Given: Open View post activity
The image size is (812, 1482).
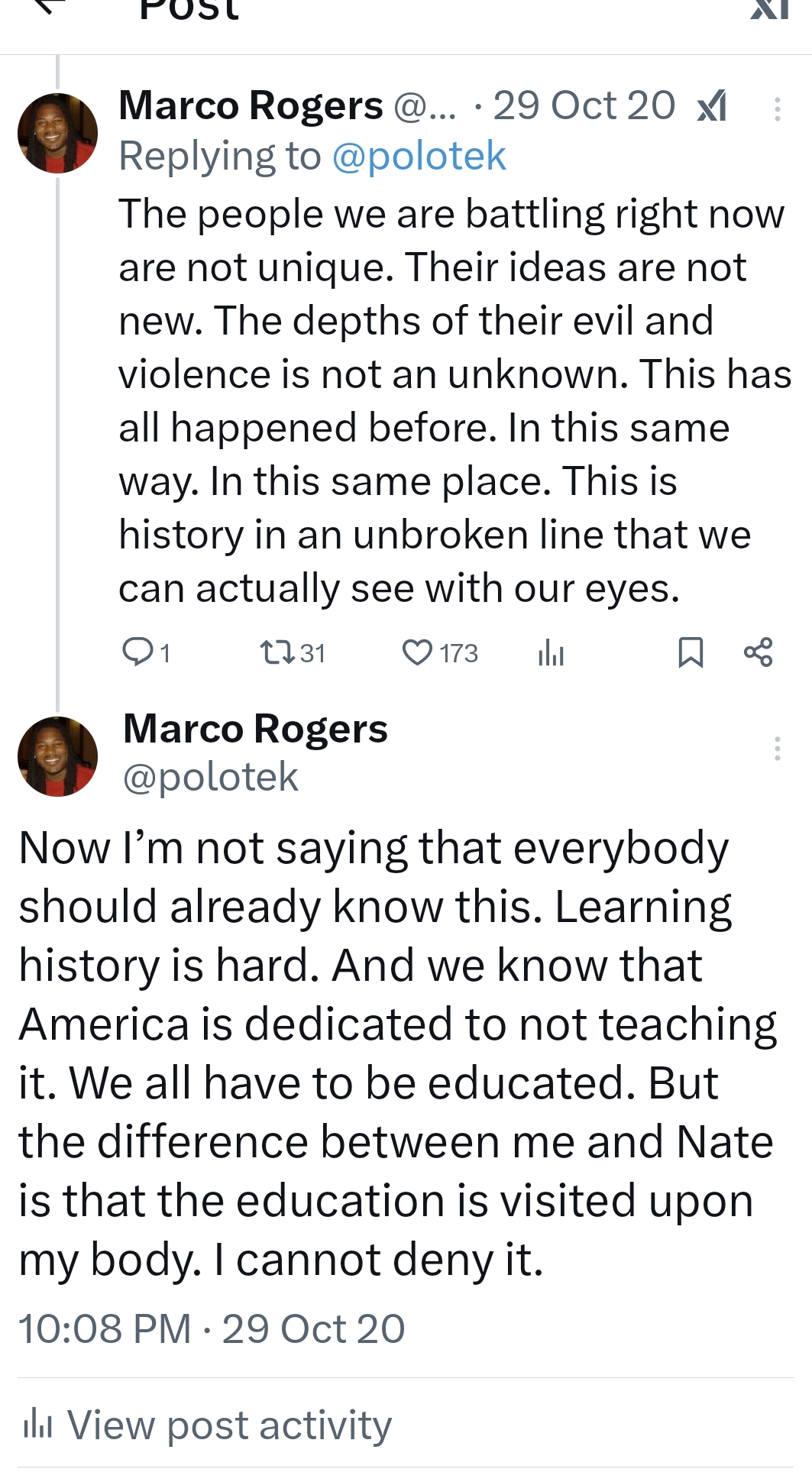Looking at the screenshot, I should pos(229,1425).
